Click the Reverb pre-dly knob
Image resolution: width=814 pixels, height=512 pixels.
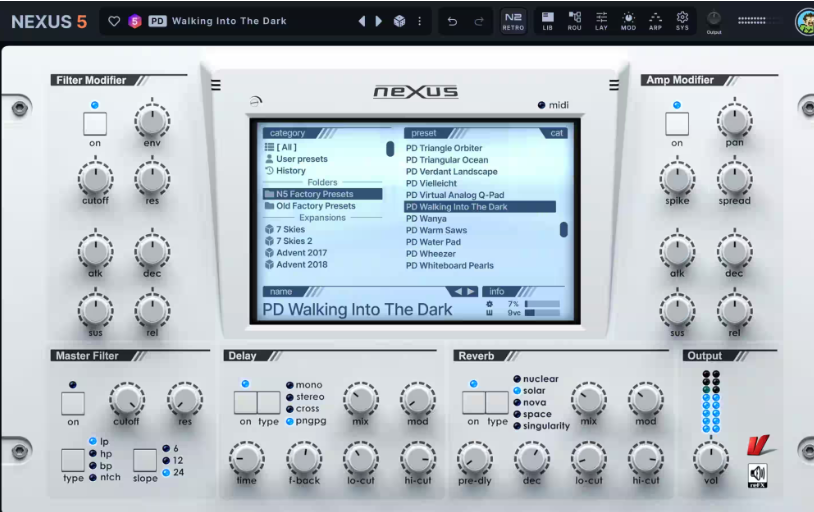click(474, 459)
